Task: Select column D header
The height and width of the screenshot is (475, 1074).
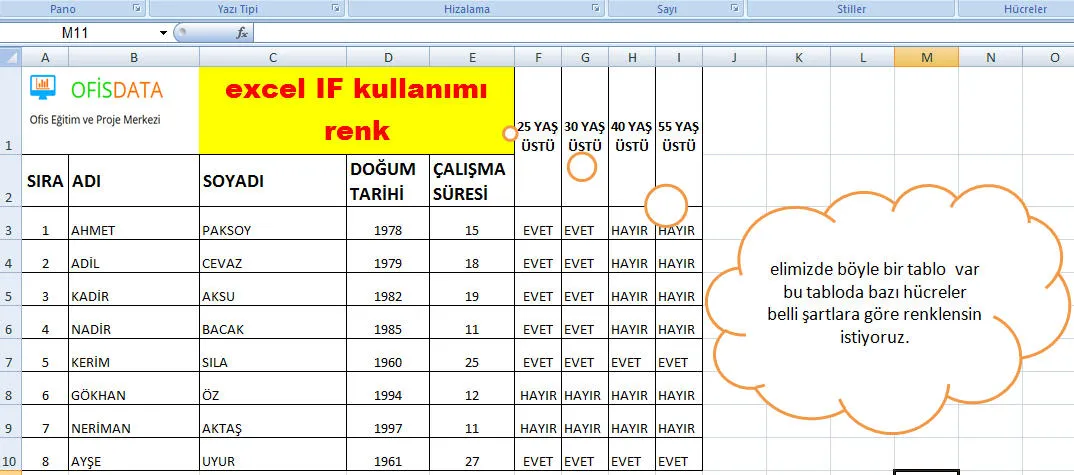Action: 388,58
